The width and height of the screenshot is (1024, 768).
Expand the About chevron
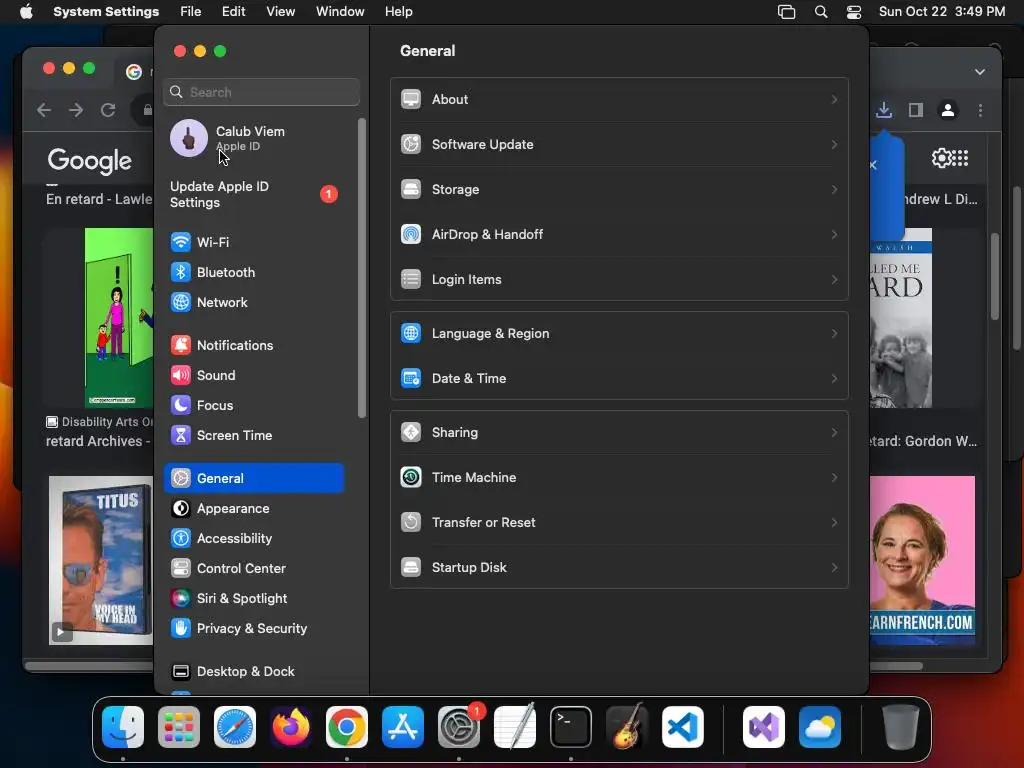tap(834, 99)
